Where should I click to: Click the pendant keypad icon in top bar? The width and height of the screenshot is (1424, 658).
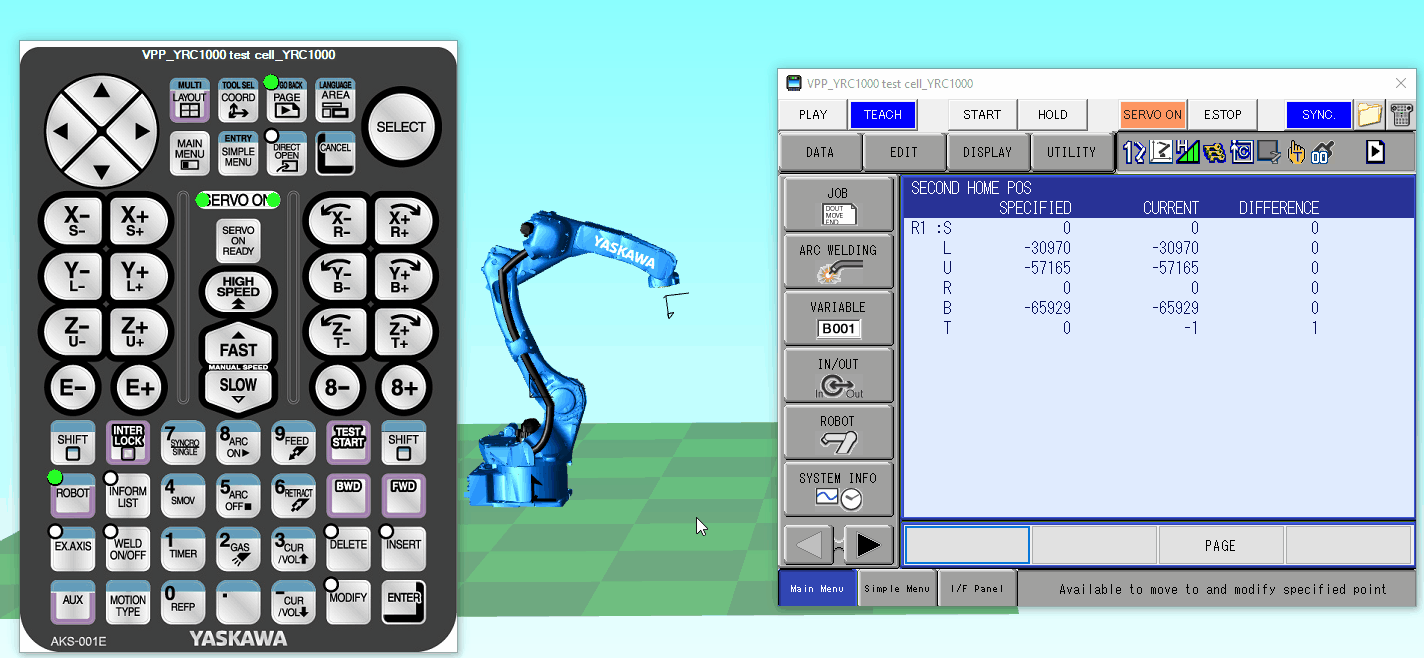click(1401, 114)
